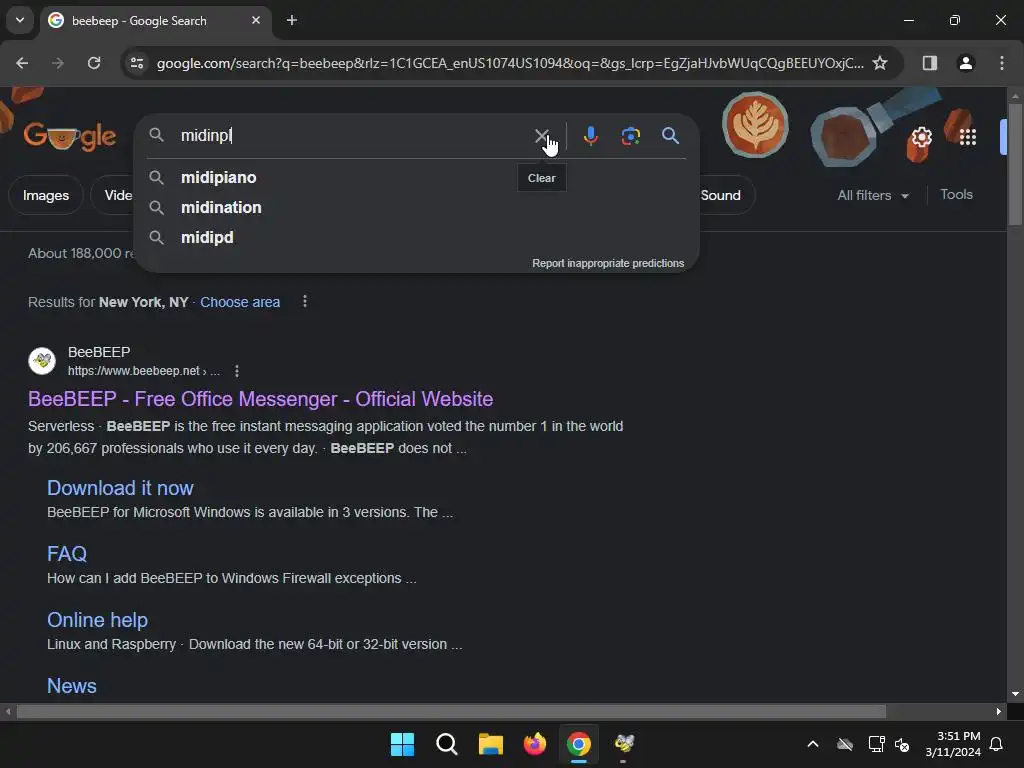1024x768 pixels.
Task: Switch to Videos results tab
Action: (114, 195)
